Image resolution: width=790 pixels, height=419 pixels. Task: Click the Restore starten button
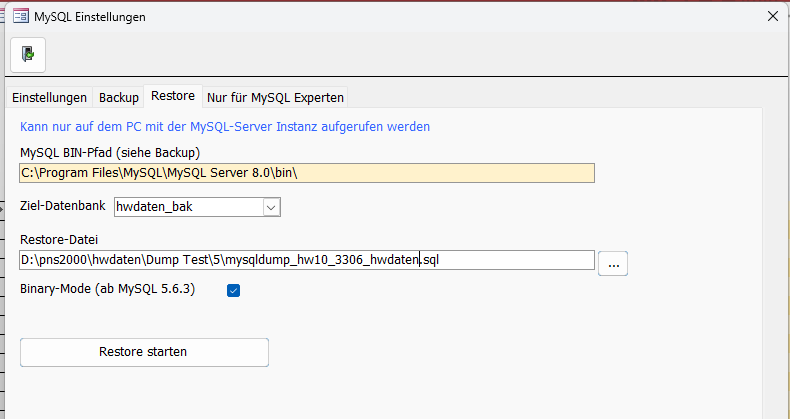(x=144, y=352)
